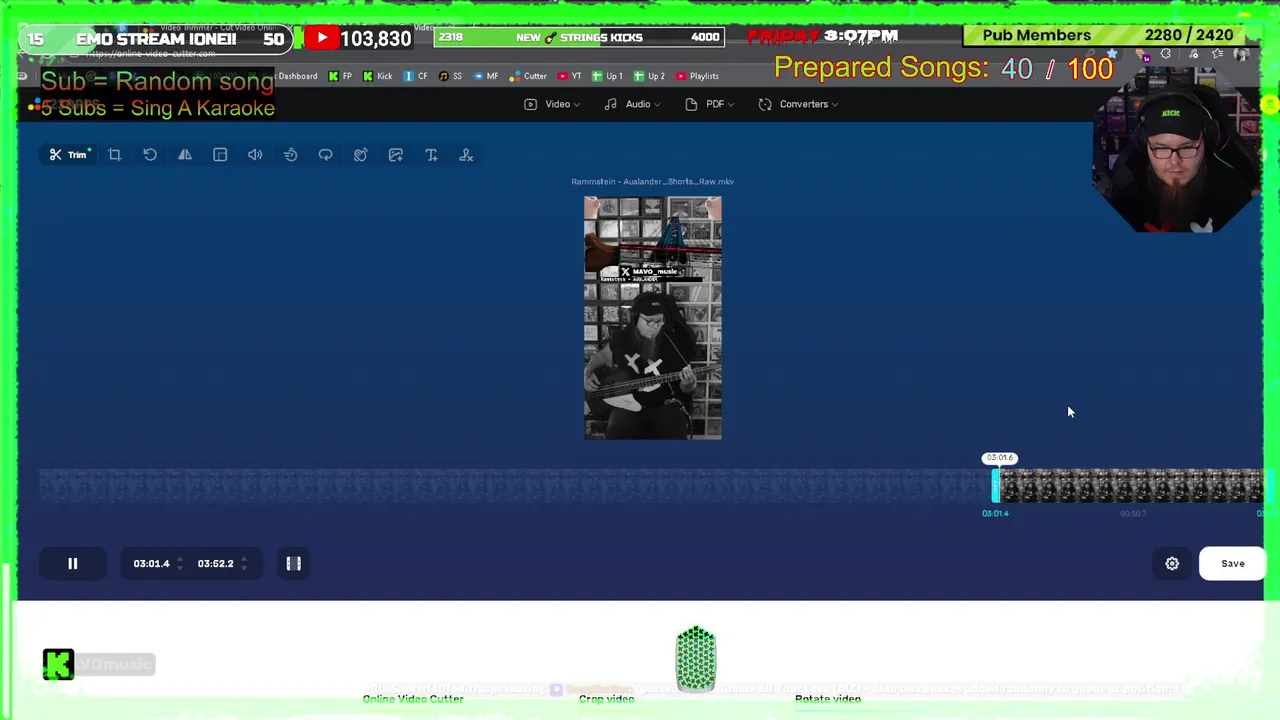The height and width of the screenshot is (720, 1280).
Task: Open the CF bookmark
Action: [416, 76]
